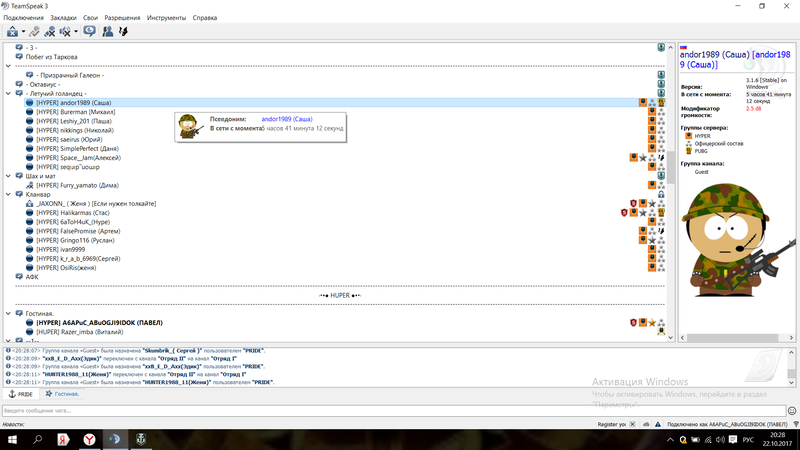Select user andor1989 (Саша) in tree

[x=73, y=103]
